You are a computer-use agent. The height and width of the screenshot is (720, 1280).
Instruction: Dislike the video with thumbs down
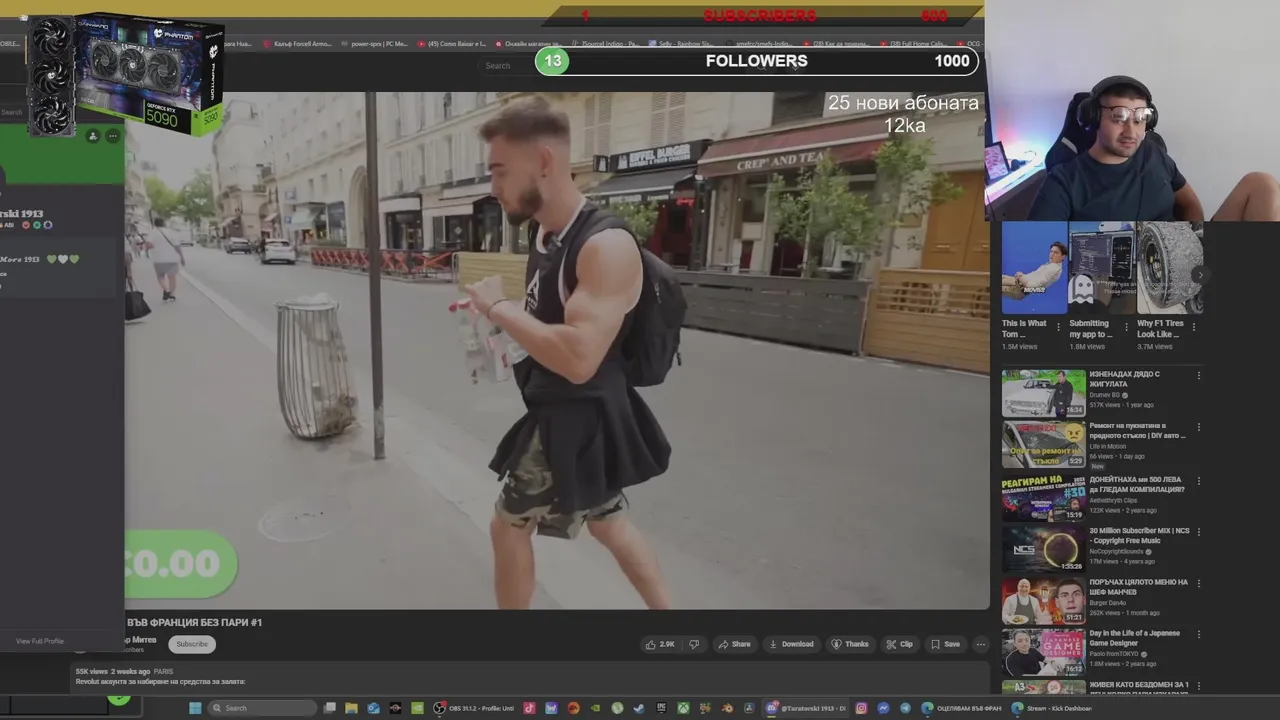(x=694, y=644)
